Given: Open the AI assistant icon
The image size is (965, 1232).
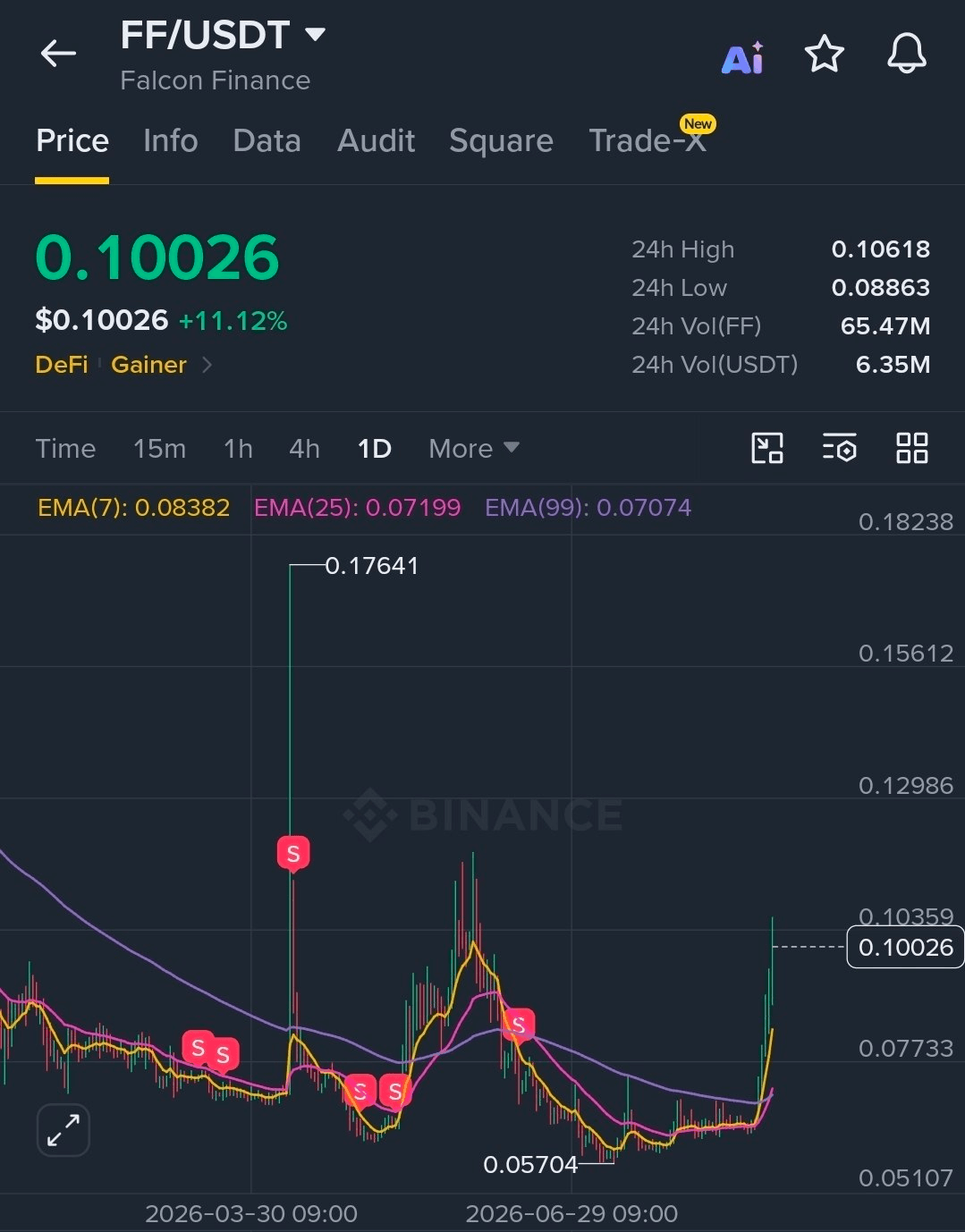Looking at the screenshot, I should (742, 58).
